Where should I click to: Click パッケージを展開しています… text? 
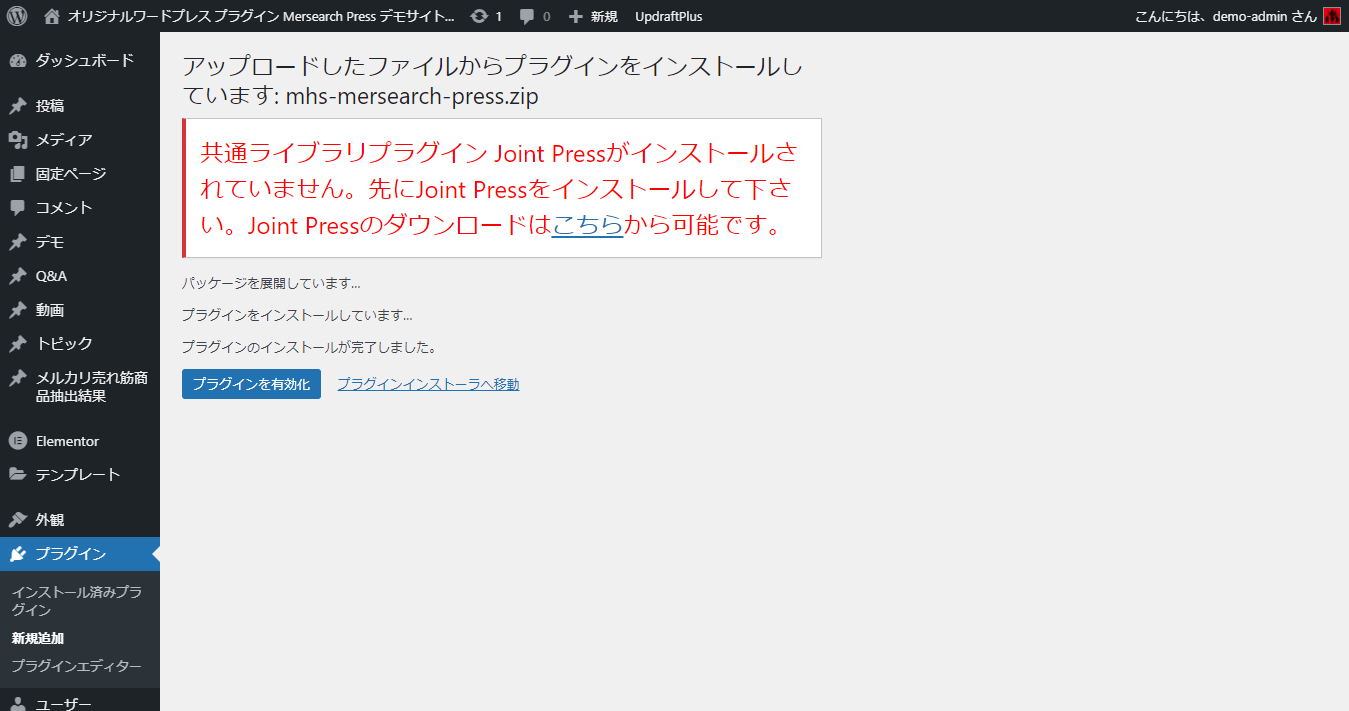(271, 284)
